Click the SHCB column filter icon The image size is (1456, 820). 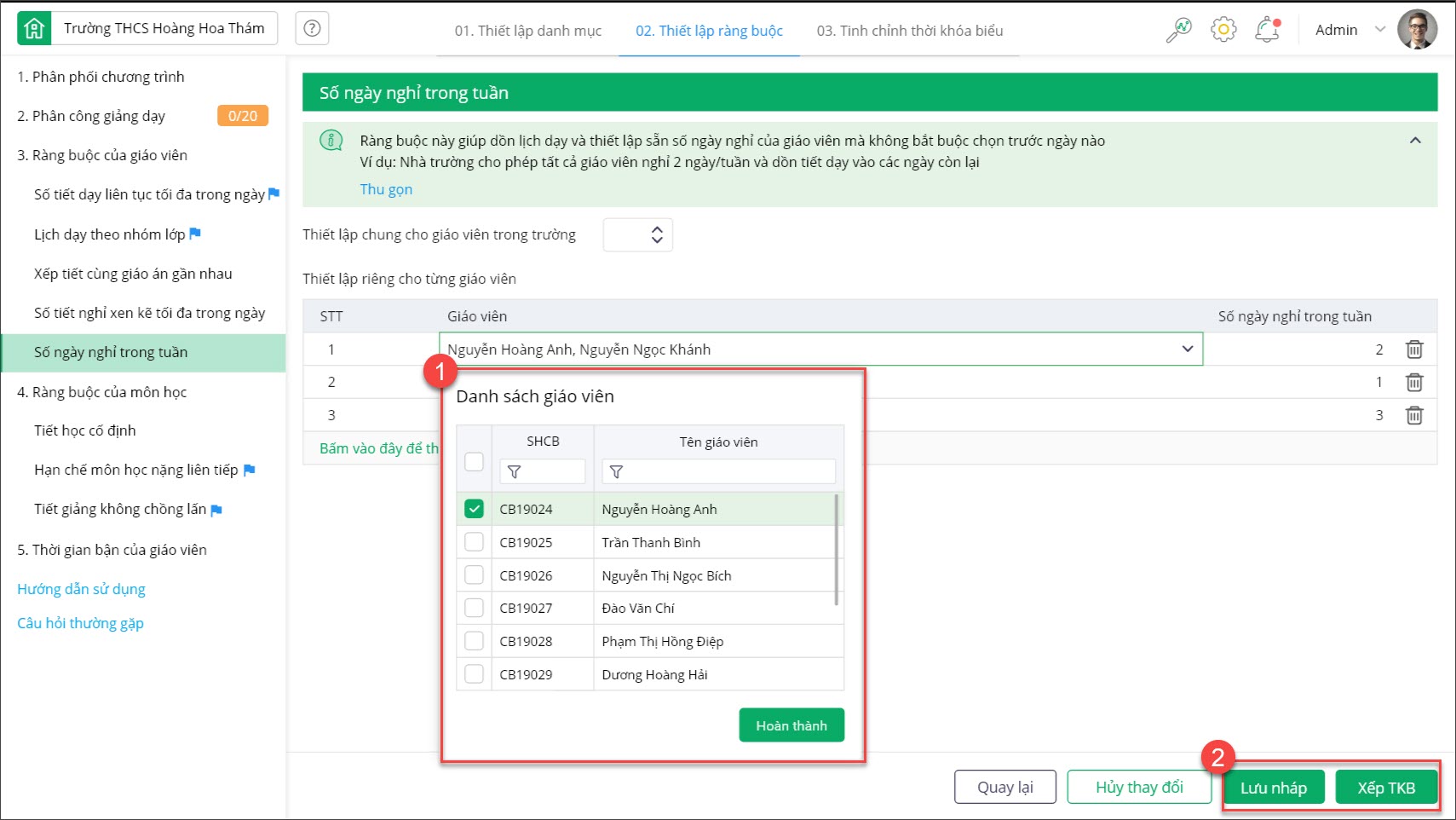pyautogui.click(x=514, y=472)
